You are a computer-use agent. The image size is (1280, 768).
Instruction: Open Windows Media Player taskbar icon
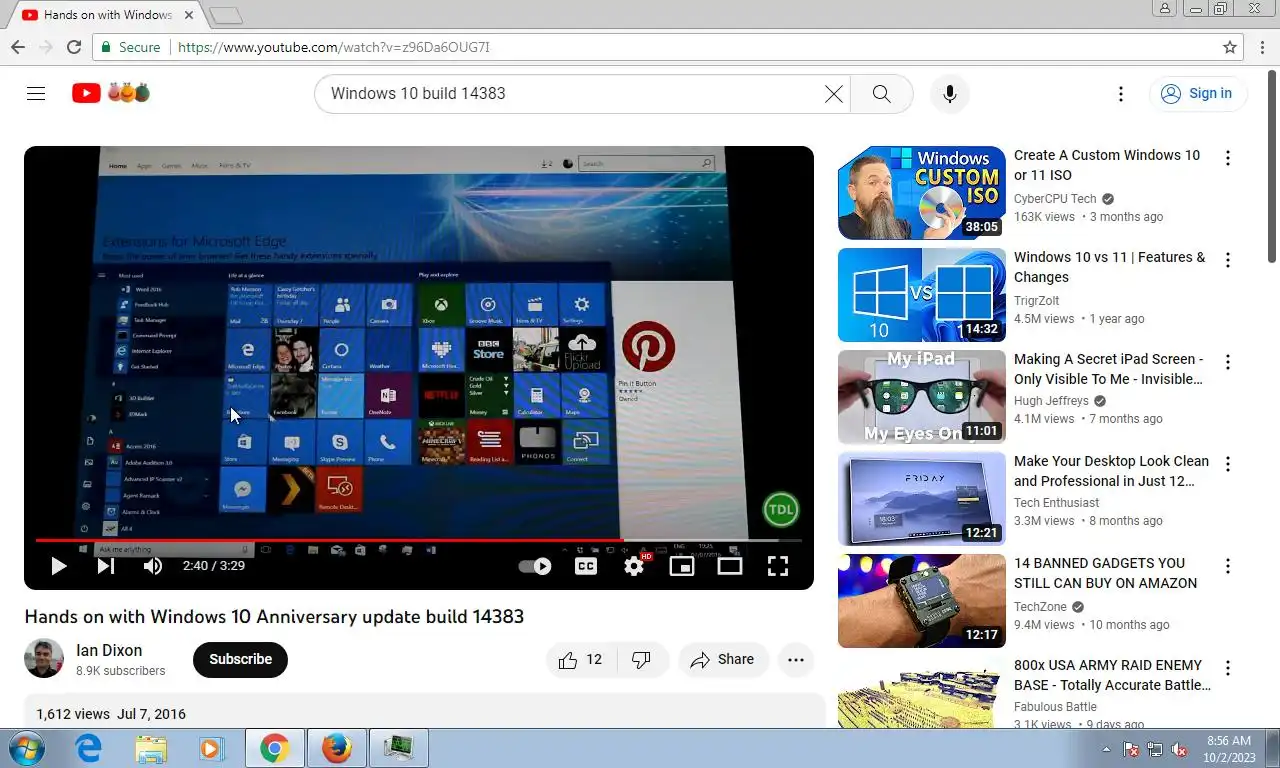tap(211, 748)
